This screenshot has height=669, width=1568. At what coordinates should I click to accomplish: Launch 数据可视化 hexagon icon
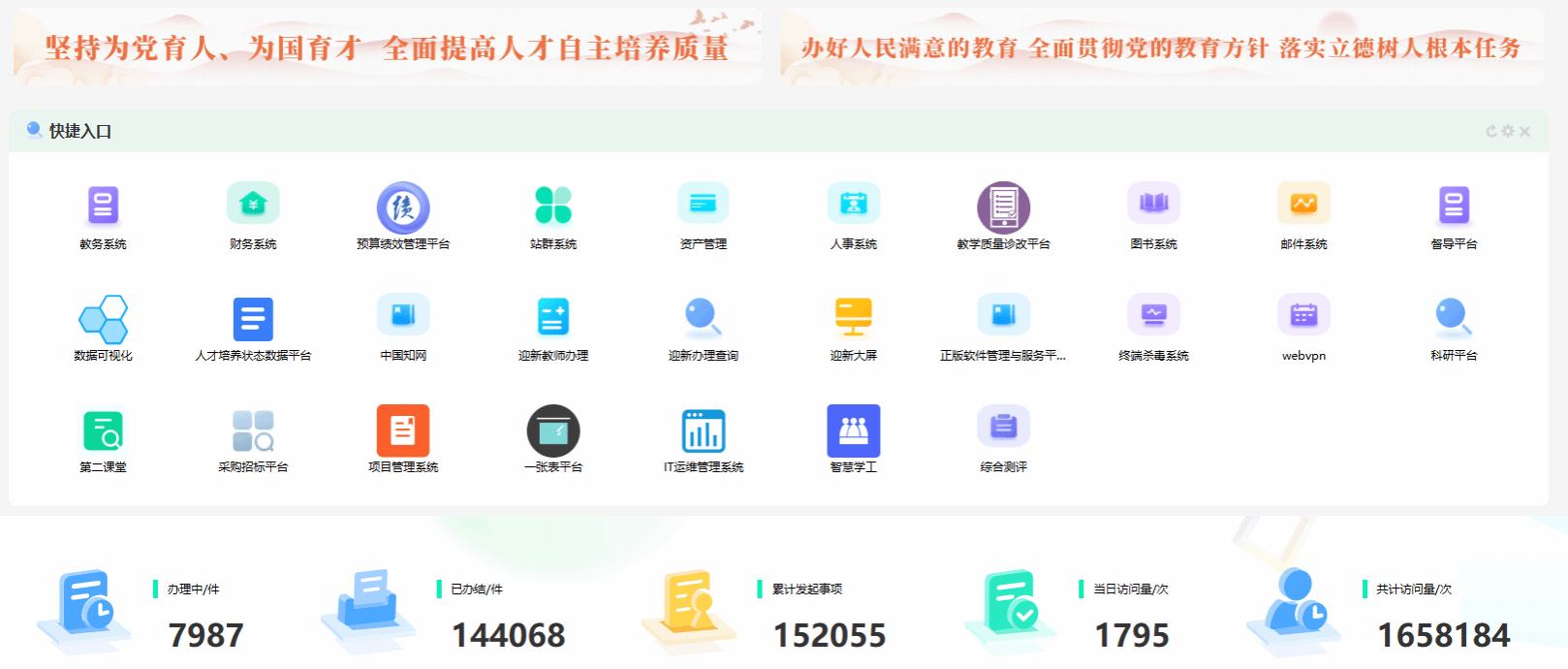click(x=103, y=319)
